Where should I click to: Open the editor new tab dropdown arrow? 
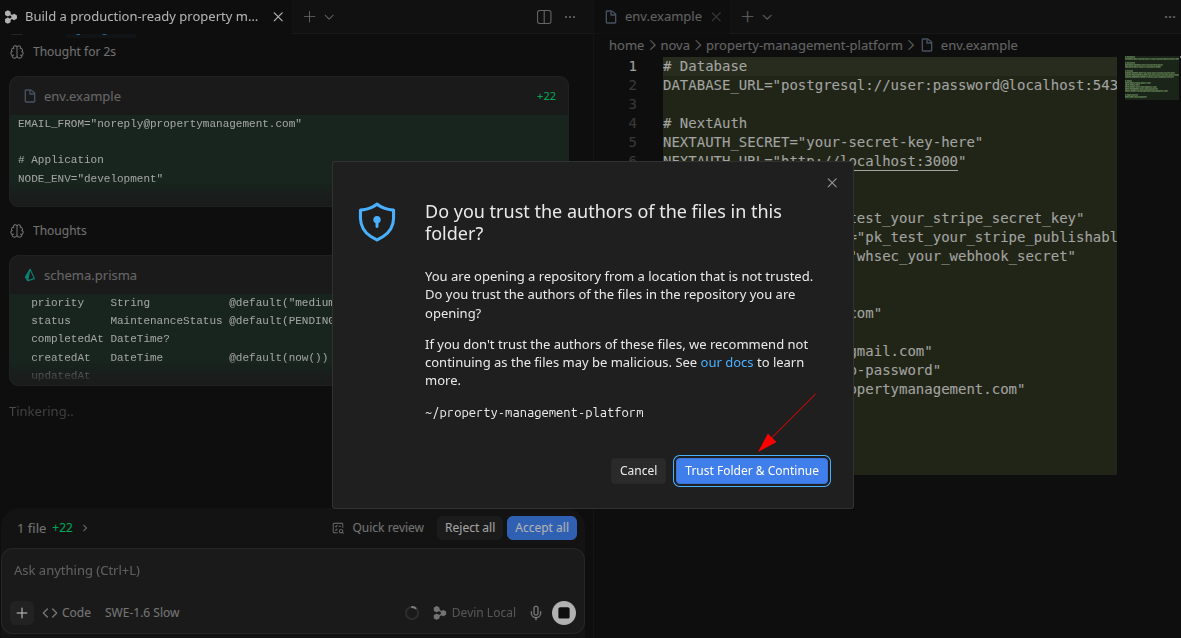click(x=767, y=17)
